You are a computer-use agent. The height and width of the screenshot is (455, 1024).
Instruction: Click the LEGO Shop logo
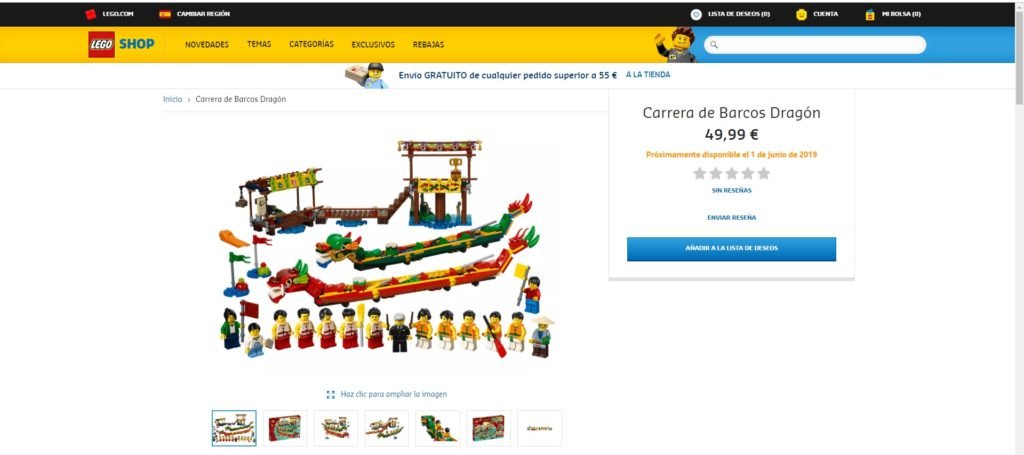coord(121,44)
